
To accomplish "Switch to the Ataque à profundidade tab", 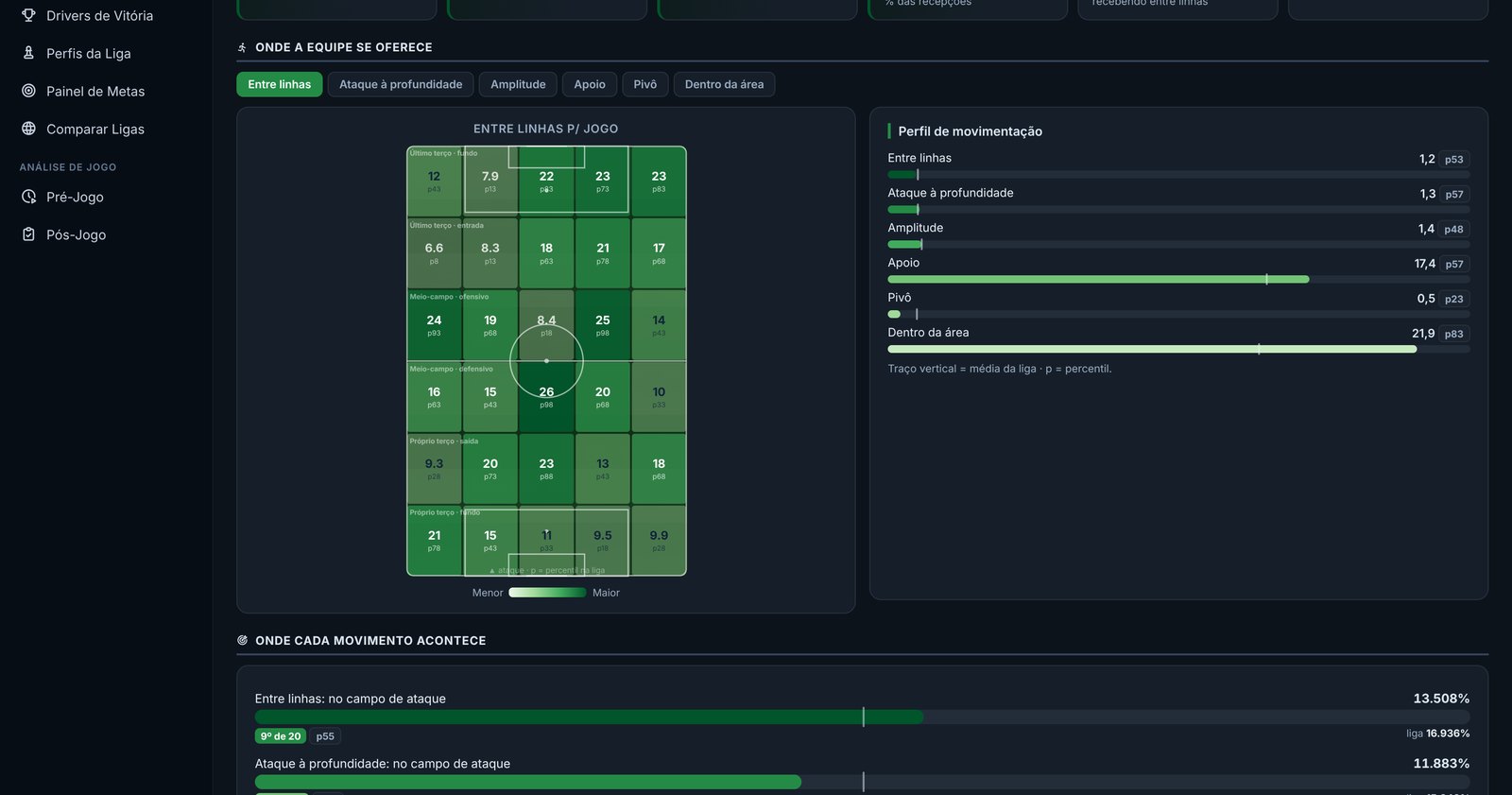I will (x=401, y=84).
